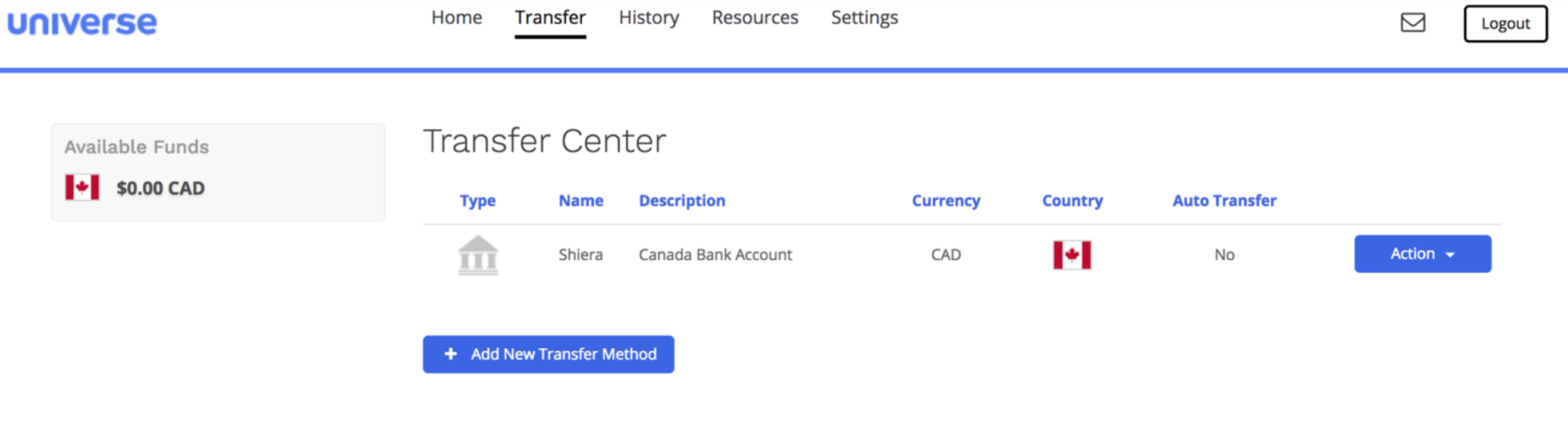Click the bank building icon in Shiera row

[478, 255]
